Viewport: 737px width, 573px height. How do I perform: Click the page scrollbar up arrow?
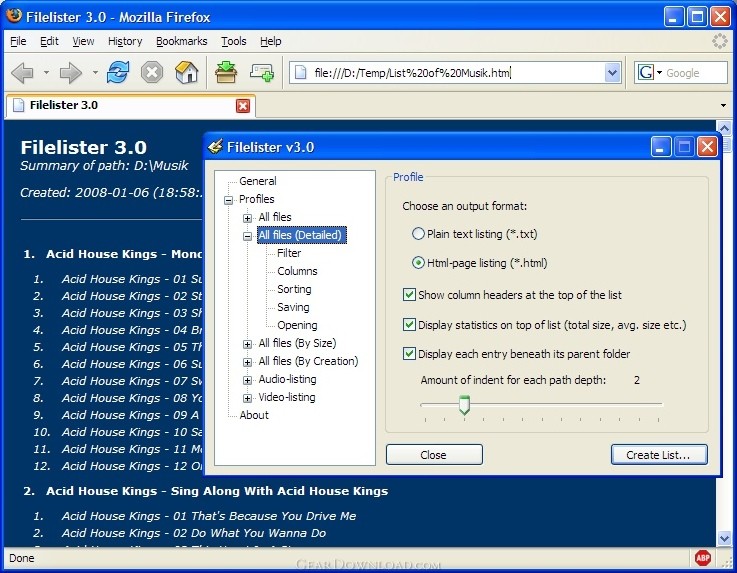click(x=724, y=127)
